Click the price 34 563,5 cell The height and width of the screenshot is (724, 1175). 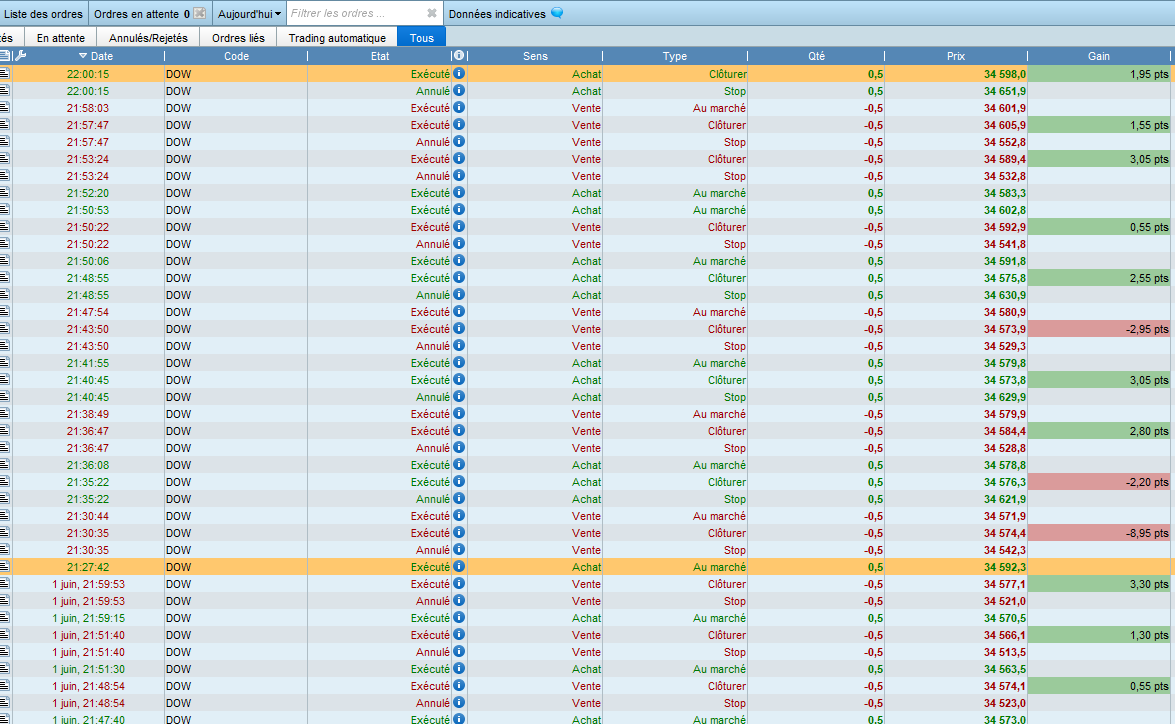tap(955, 669)
